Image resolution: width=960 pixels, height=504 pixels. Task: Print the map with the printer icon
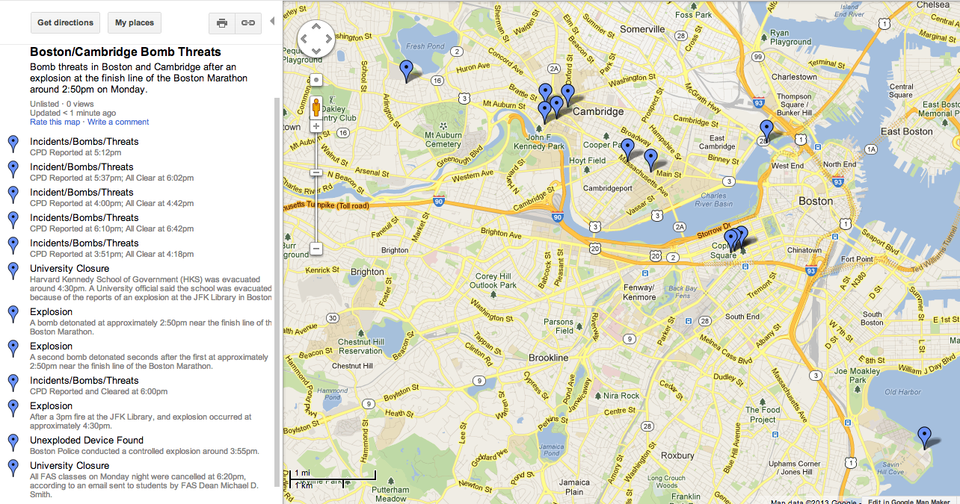pyautogui.click(x=222, y=23)
